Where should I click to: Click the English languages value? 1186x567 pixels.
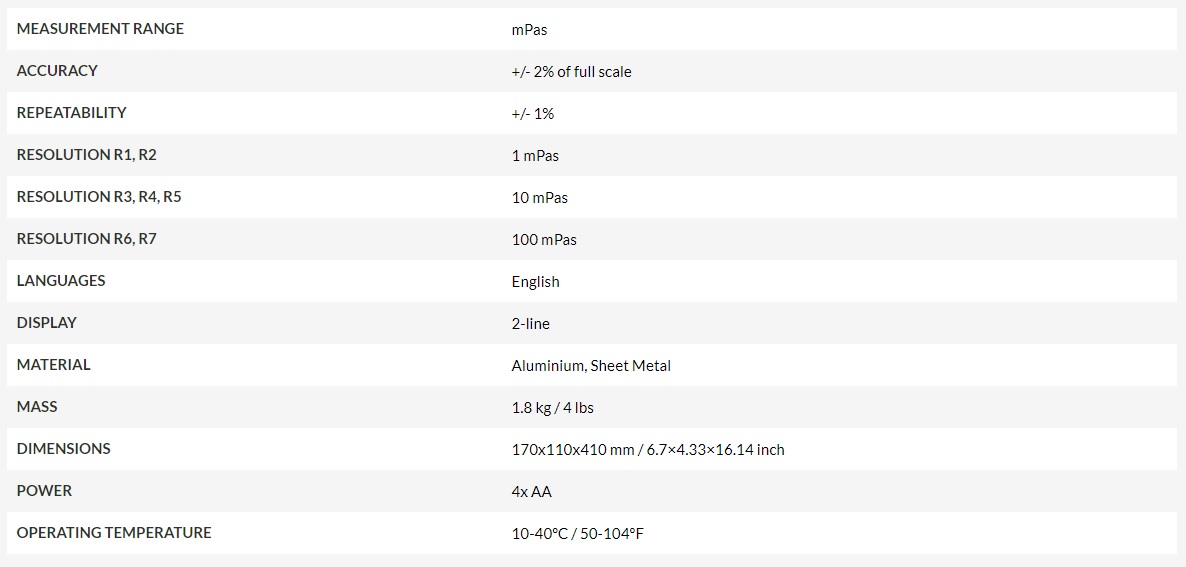pyautogui.click(x=536, y=282)
